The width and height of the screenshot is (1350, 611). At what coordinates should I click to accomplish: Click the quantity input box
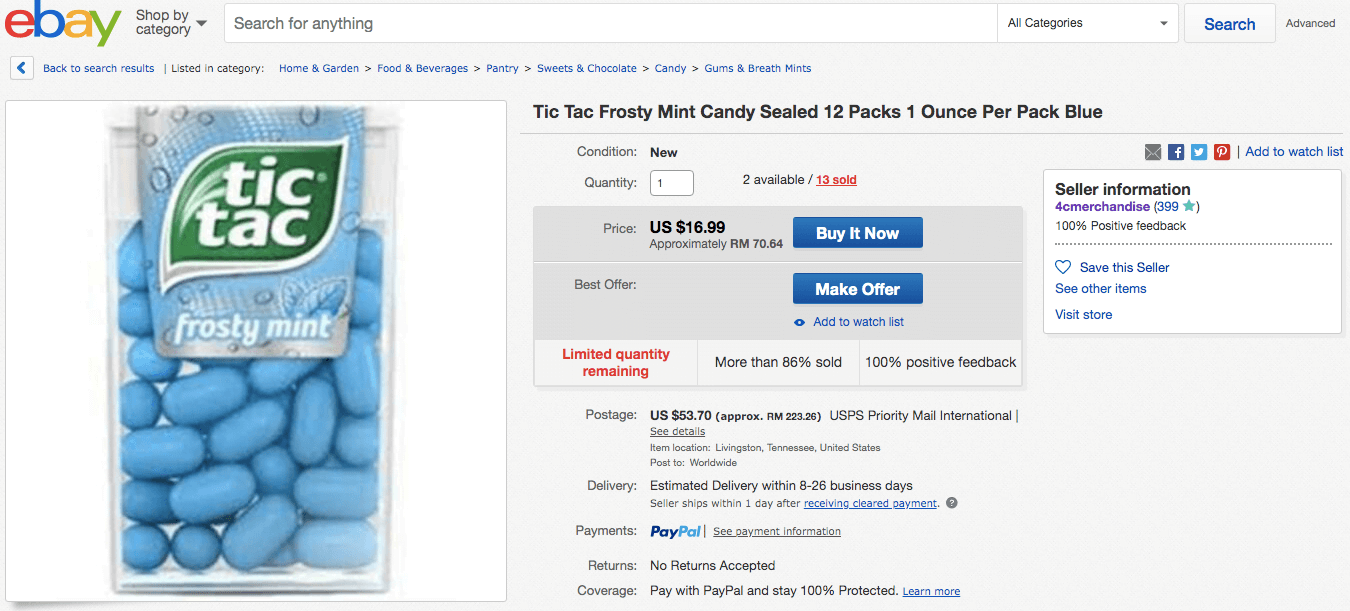[x=671, y=183]
